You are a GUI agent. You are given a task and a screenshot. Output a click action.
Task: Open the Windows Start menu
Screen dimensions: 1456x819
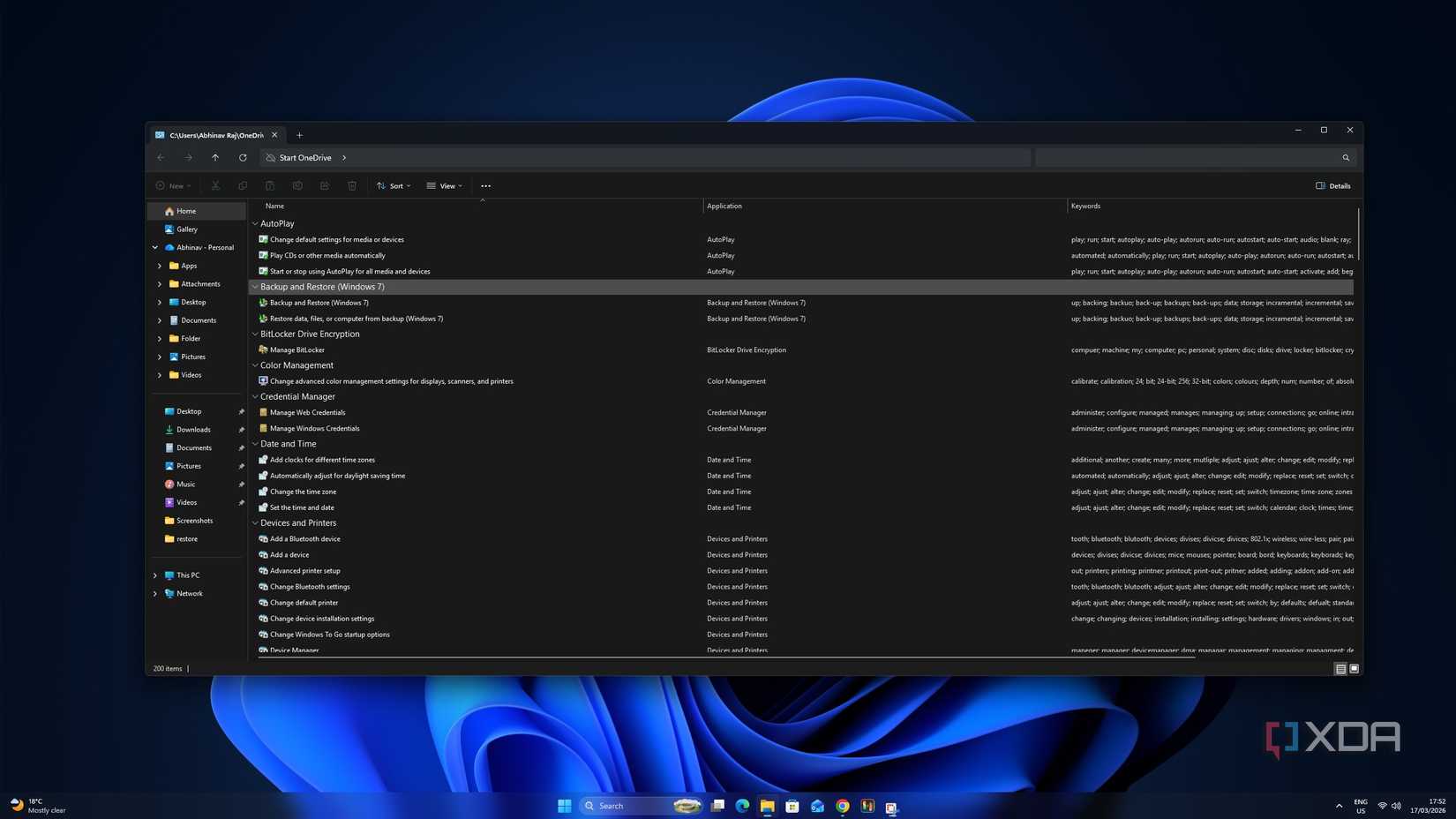(x=565, y=806)
